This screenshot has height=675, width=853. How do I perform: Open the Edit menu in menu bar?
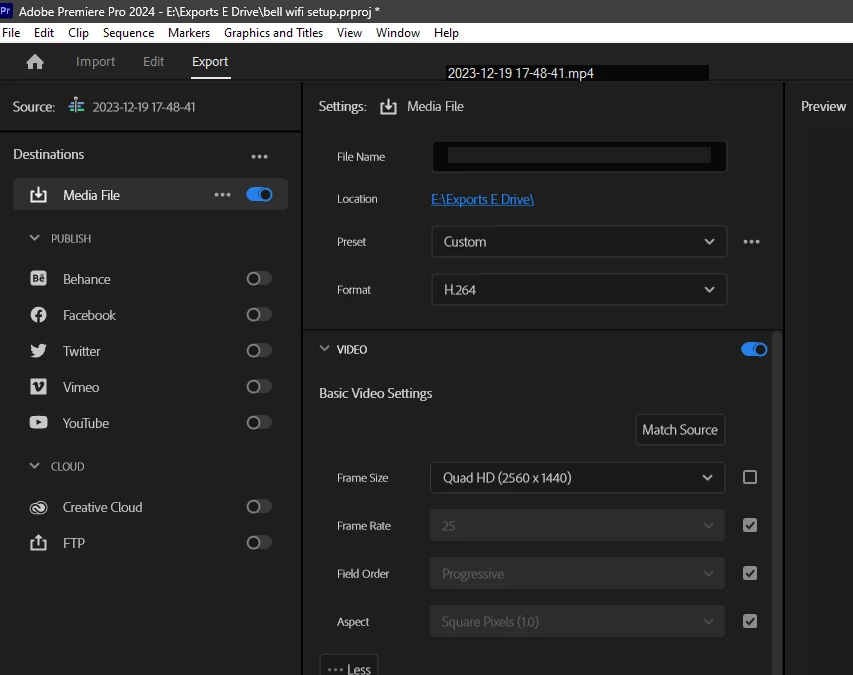(x=44, y=33)
